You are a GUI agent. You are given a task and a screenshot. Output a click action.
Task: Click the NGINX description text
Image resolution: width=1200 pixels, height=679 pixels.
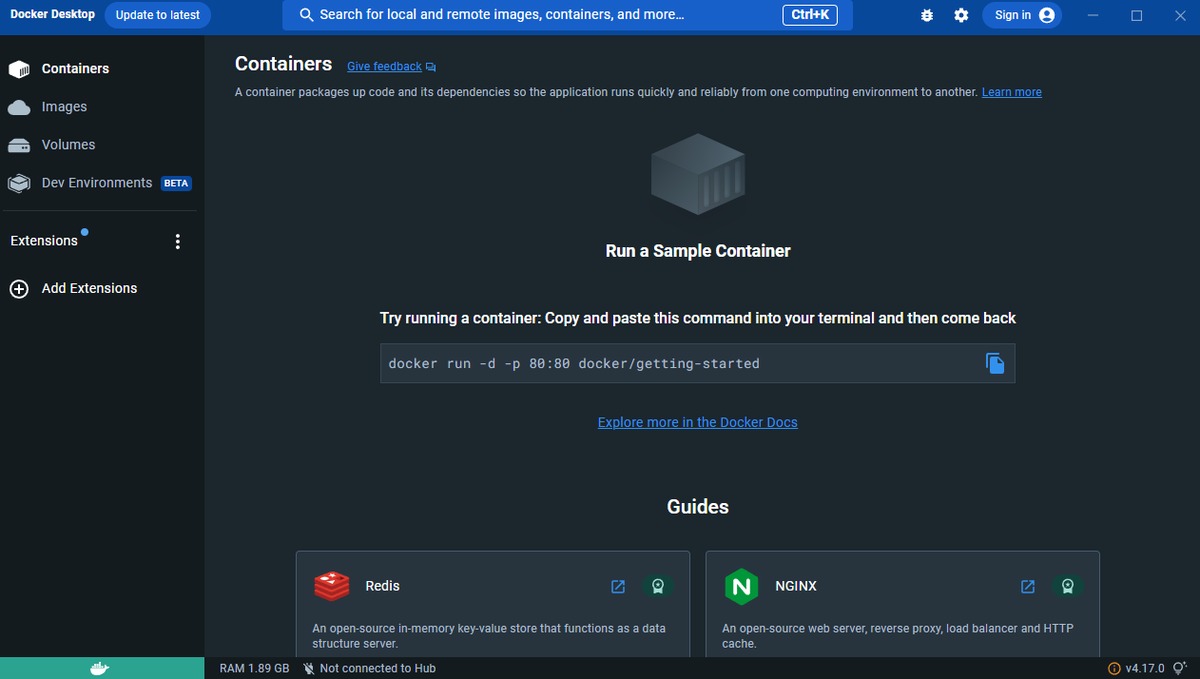[x=898, y=636]
